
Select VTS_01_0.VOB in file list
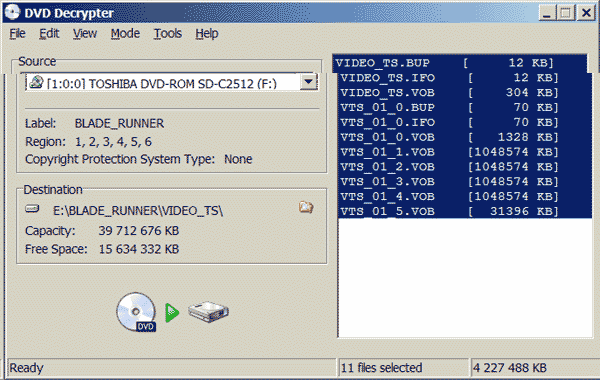click(x=465, y=137)
